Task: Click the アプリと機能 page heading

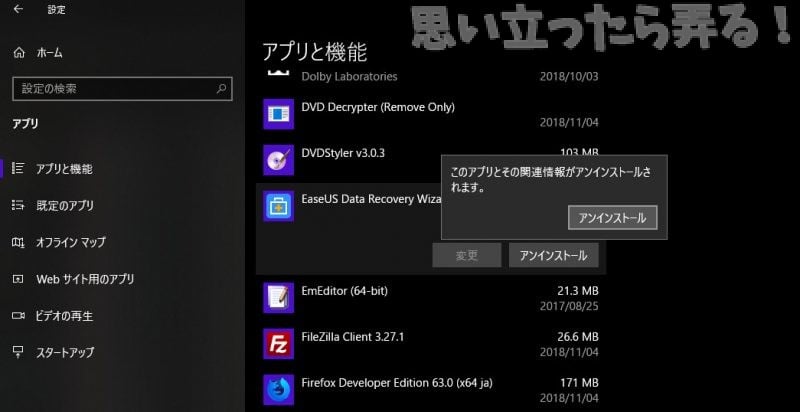Action: click(315, 52)
